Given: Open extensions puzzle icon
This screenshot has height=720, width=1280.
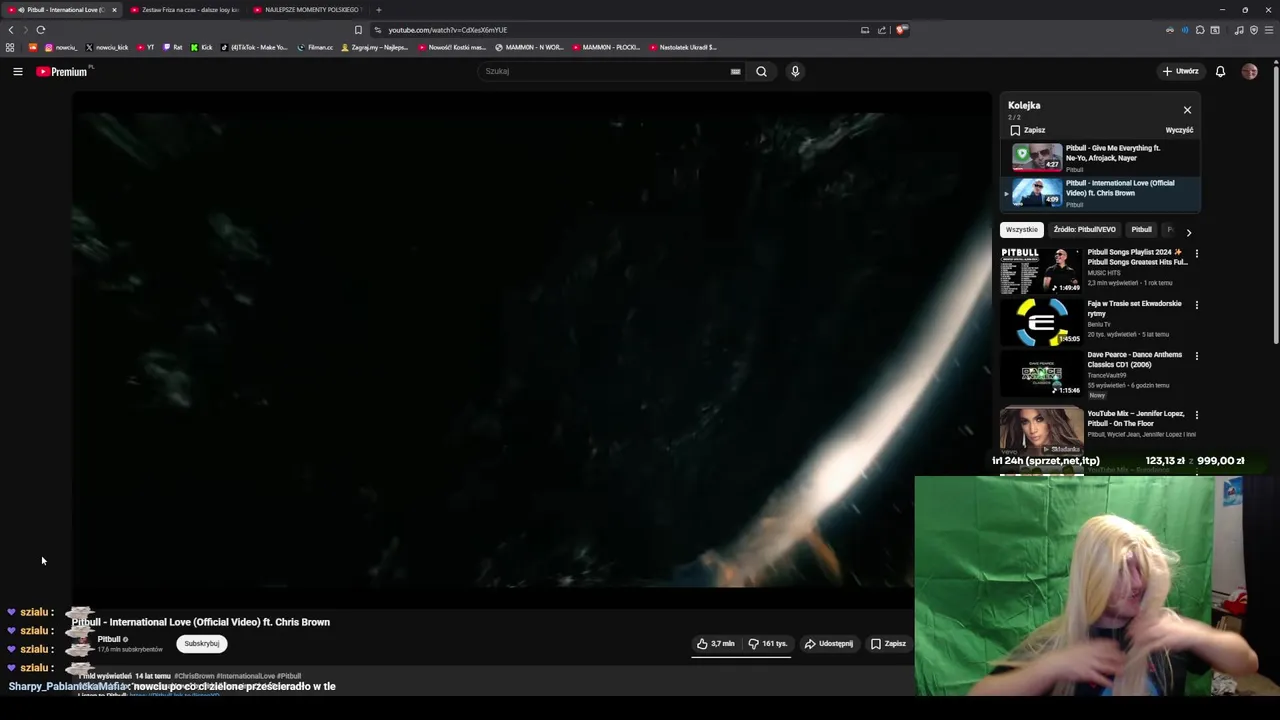Looking at the screenshot, I should coord(1200,30).
